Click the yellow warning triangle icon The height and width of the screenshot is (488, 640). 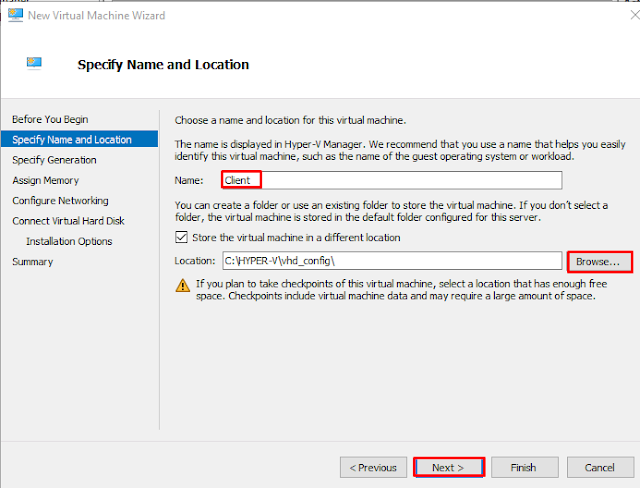(182, 285)
